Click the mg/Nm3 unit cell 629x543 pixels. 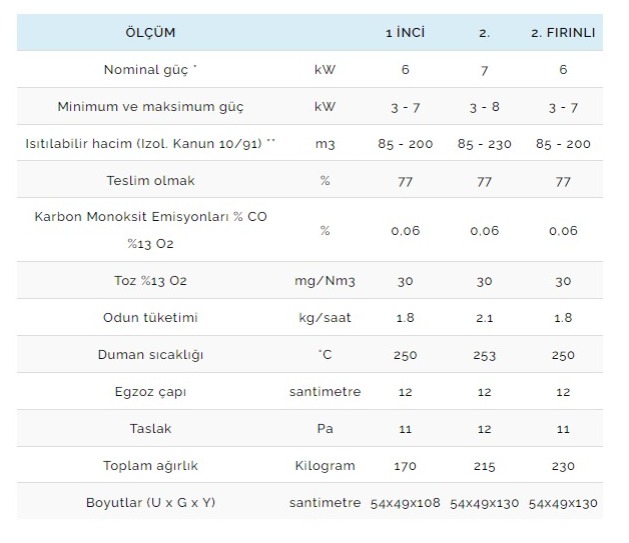coord(324,281)
